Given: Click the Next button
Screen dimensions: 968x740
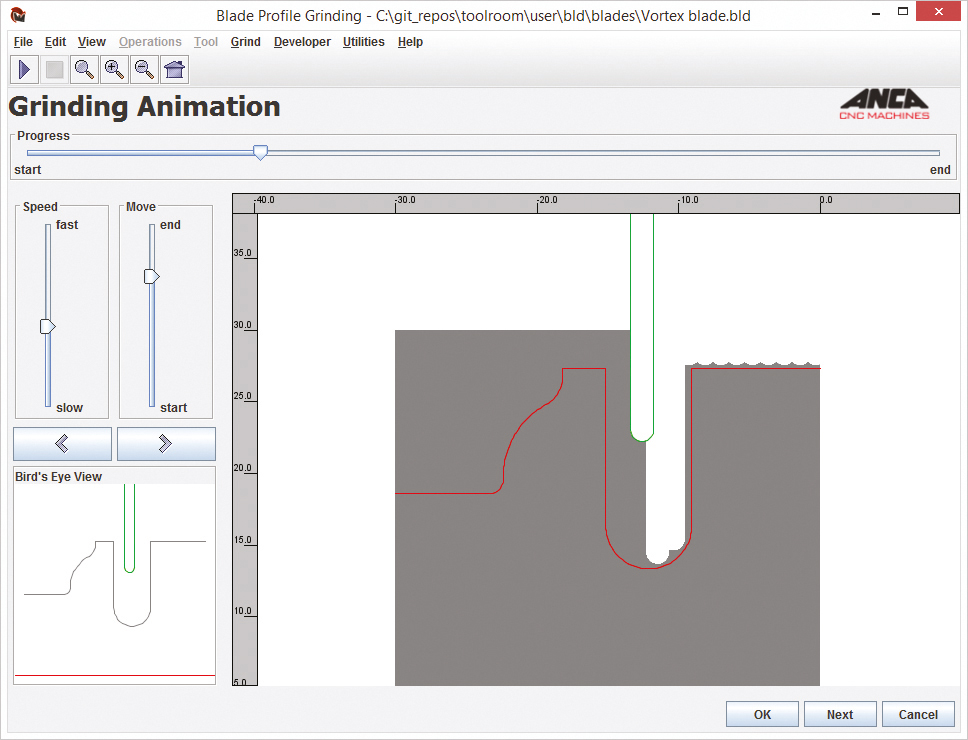Looking at the screenshot, I should tap(840, 714).
